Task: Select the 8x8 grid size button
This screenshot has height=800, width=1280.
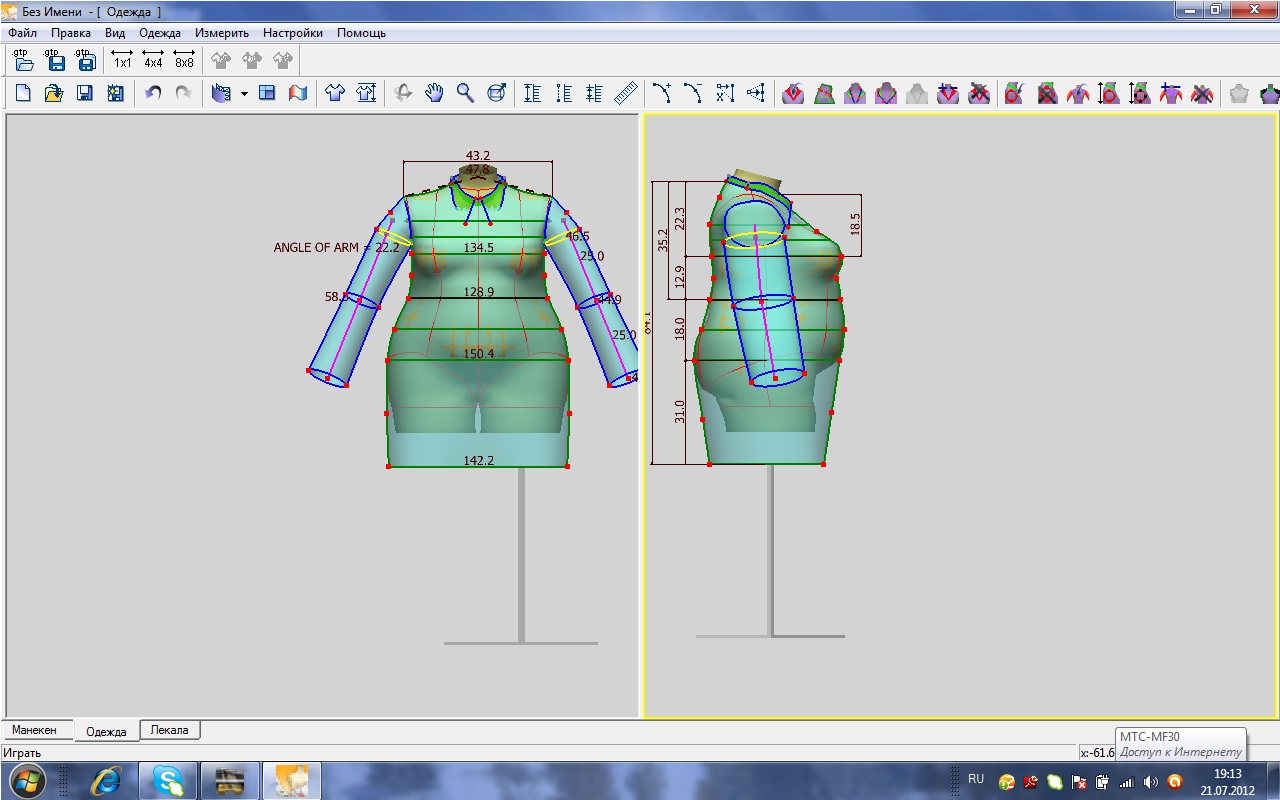Action: coord(184,60)
